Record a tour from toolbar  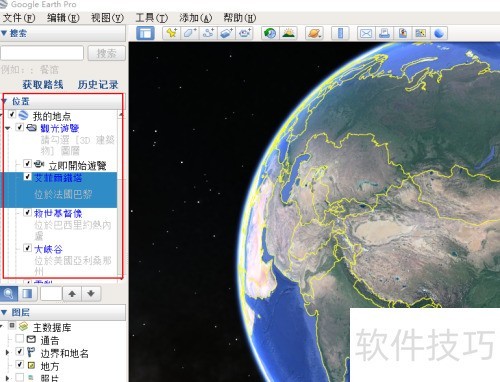(245, 33)
